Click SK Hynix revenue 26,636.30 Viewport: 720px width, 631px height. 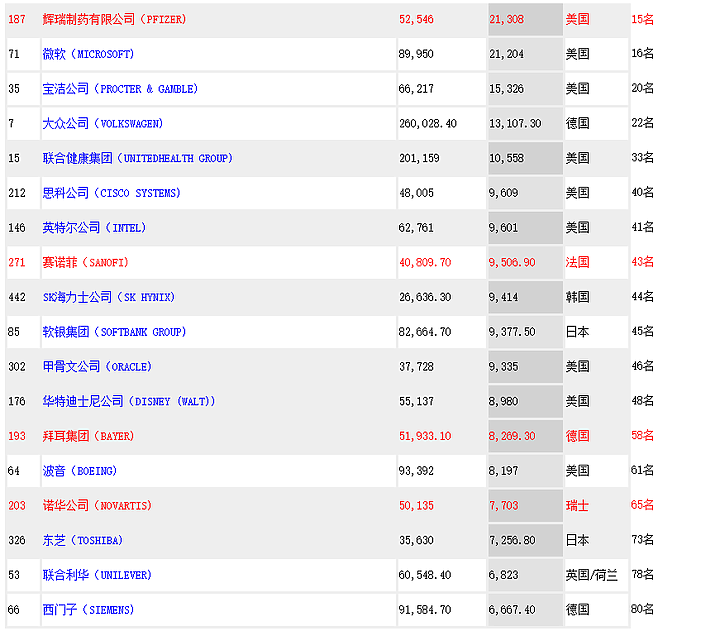(425, 297)
